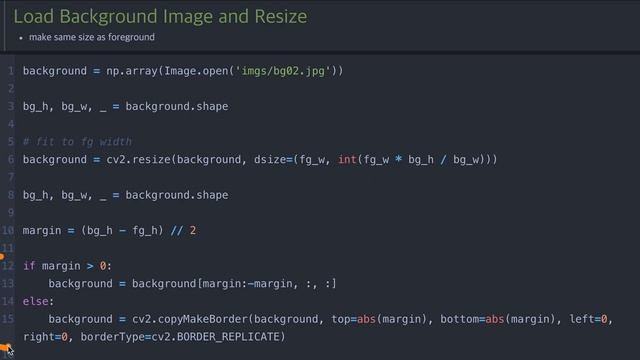Click line number 1 in gutter
640x360 pixels.
11,71
